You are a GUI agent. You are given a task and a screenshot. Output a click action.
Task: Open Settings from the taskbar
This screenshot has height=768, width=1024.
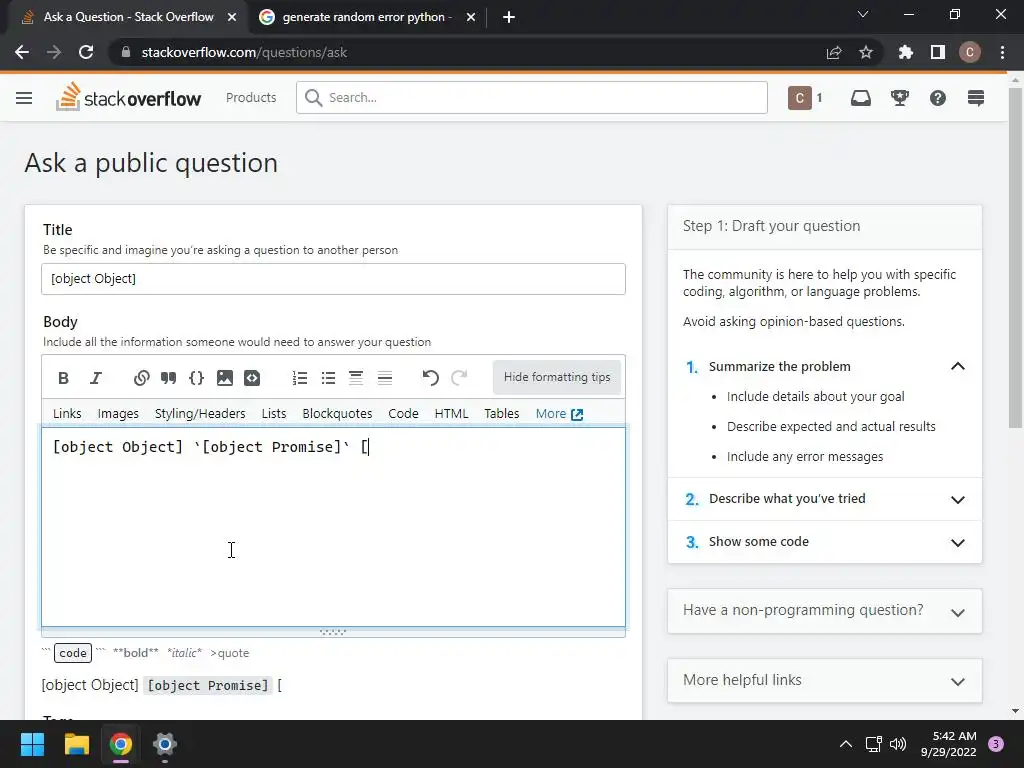165,744
